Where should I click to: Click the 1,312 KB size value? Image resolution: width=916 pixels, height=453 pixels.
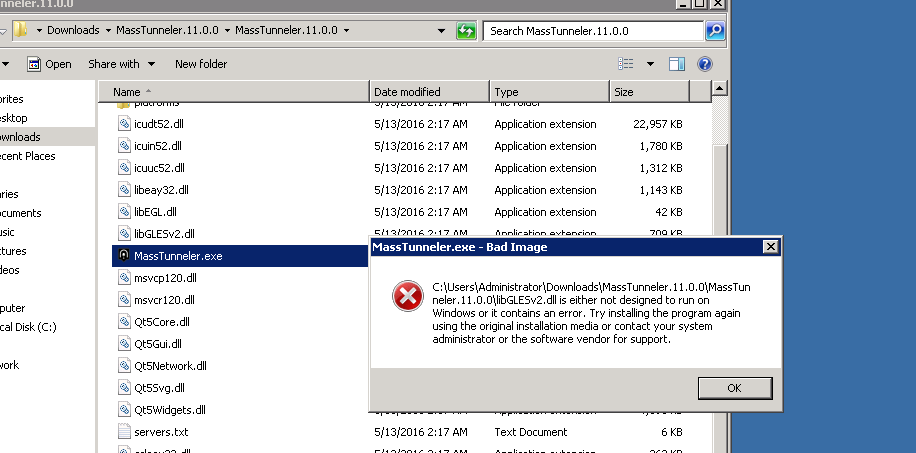click(661, 168)
